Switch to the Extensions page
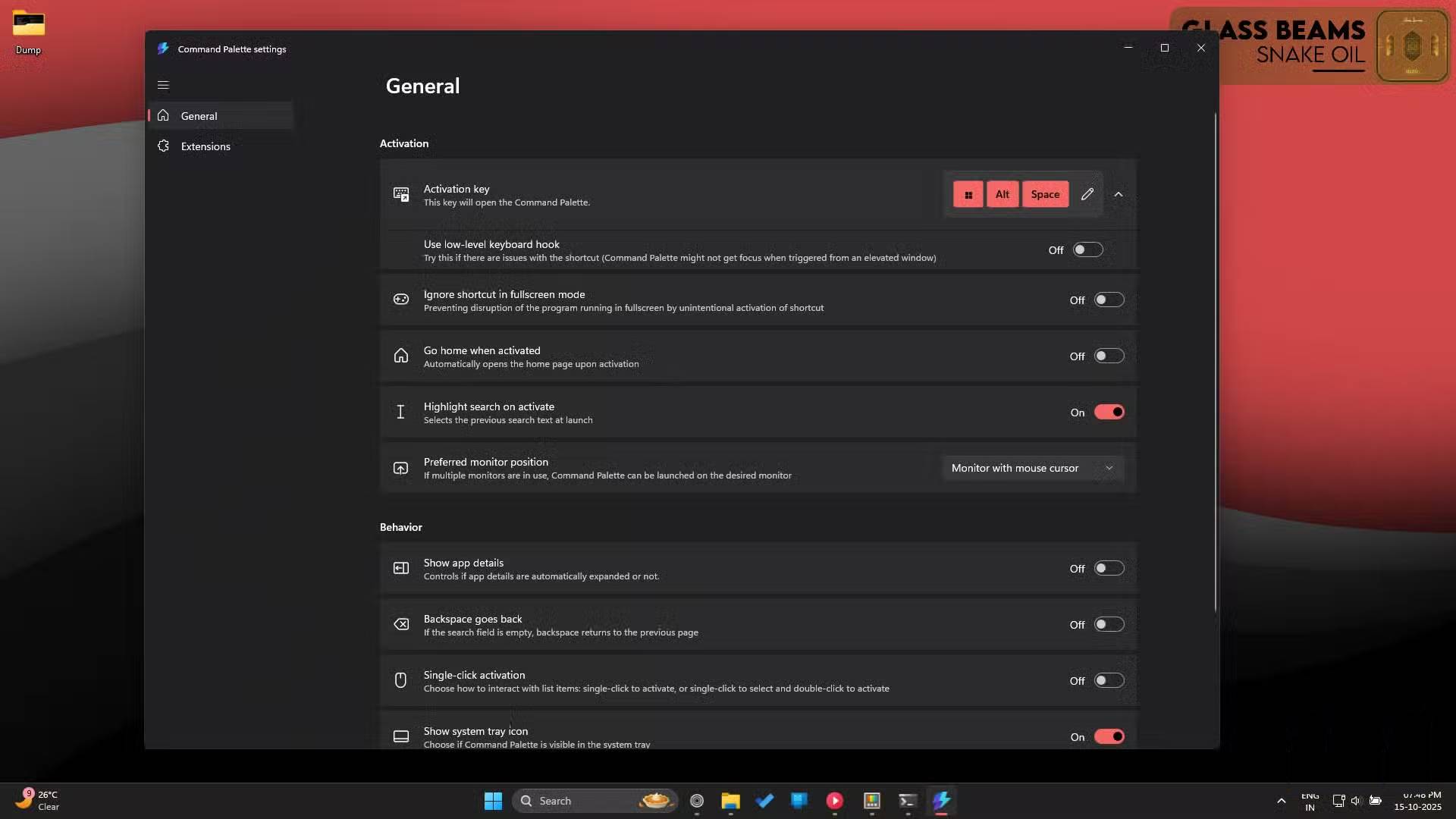The height and width of the screenshot is (819, 1456). (x=206, y=146)
